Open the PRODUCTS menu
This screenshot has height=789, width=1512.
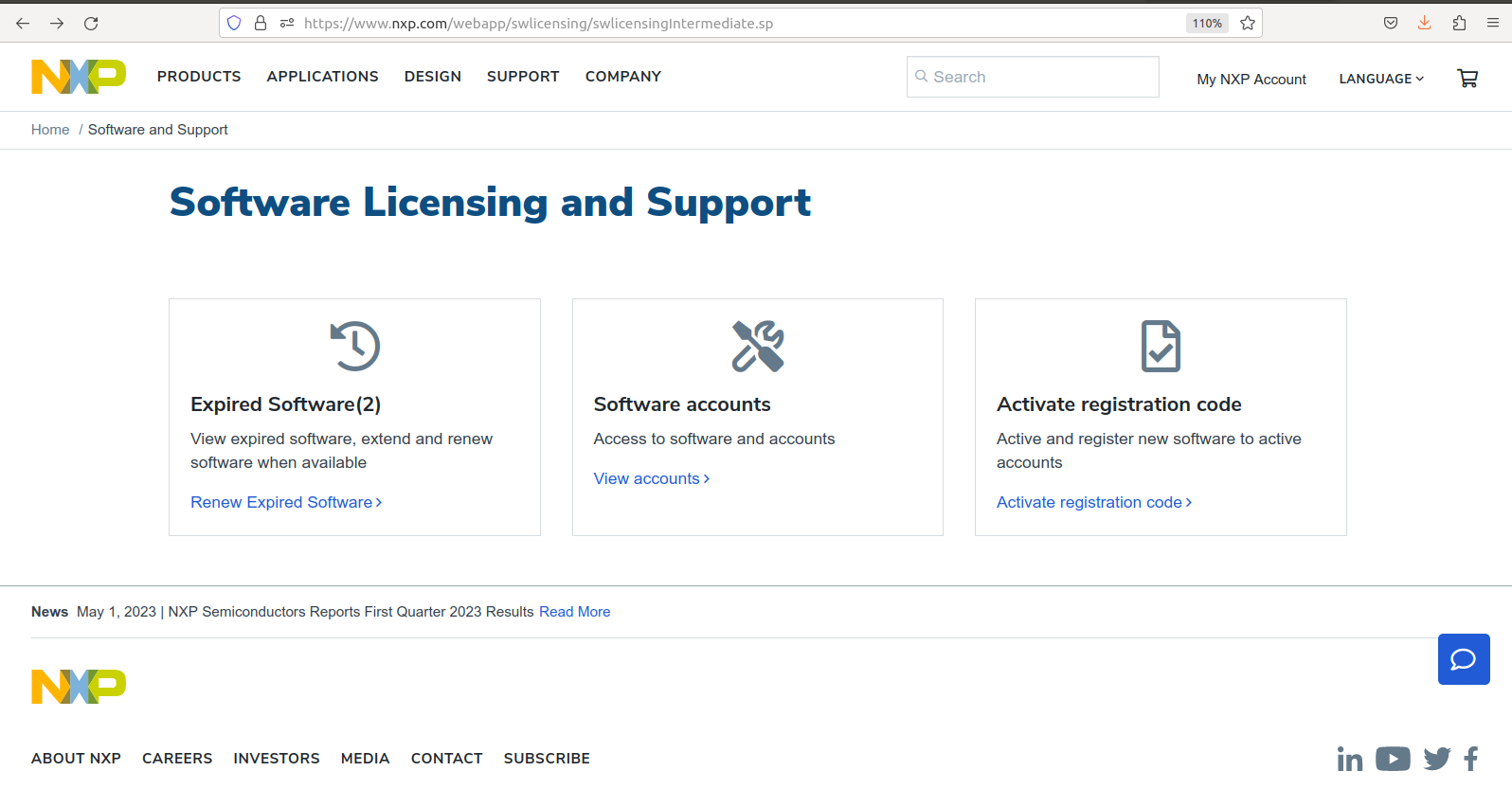coord(199,77)
